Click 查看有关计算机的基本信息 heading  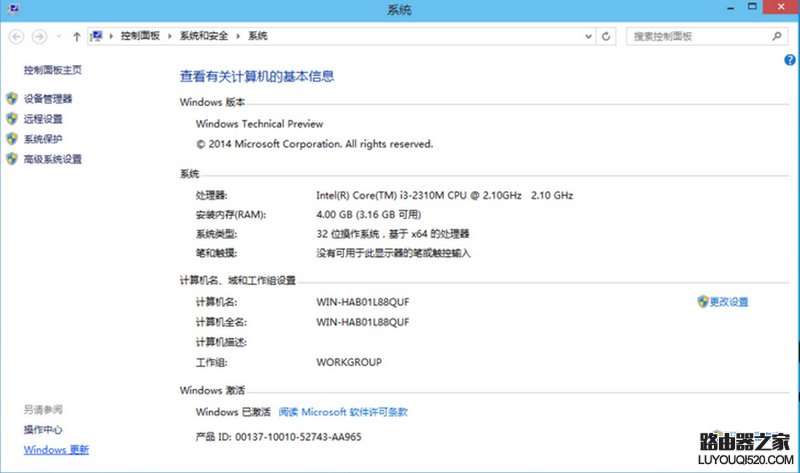(257, 77)
